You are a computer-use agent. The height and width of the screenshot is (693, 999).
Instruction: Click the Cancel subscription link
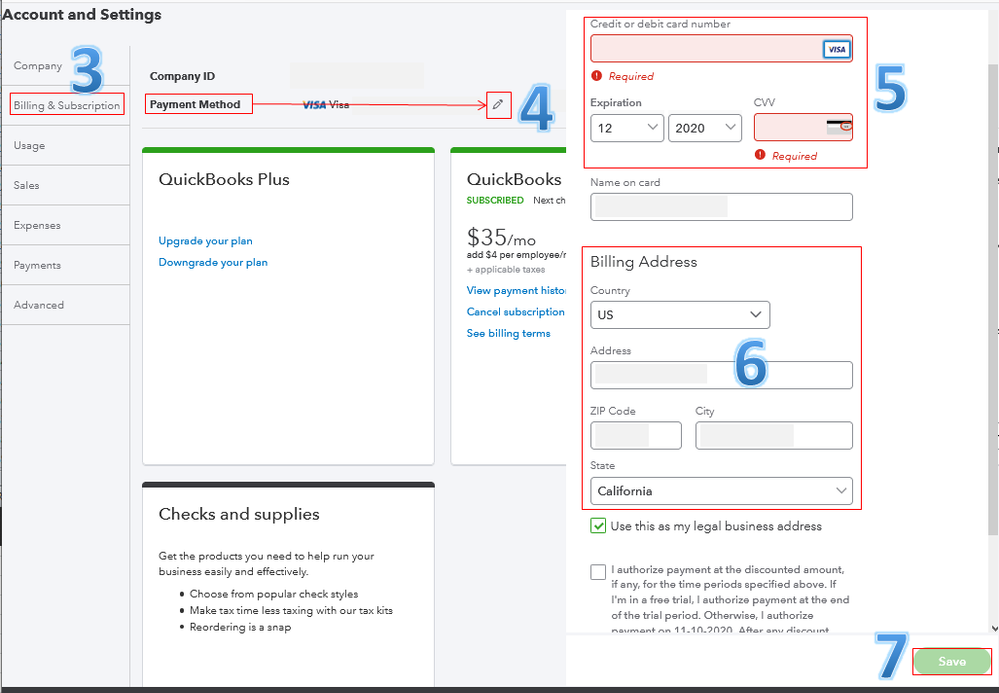tap(515, 311)
